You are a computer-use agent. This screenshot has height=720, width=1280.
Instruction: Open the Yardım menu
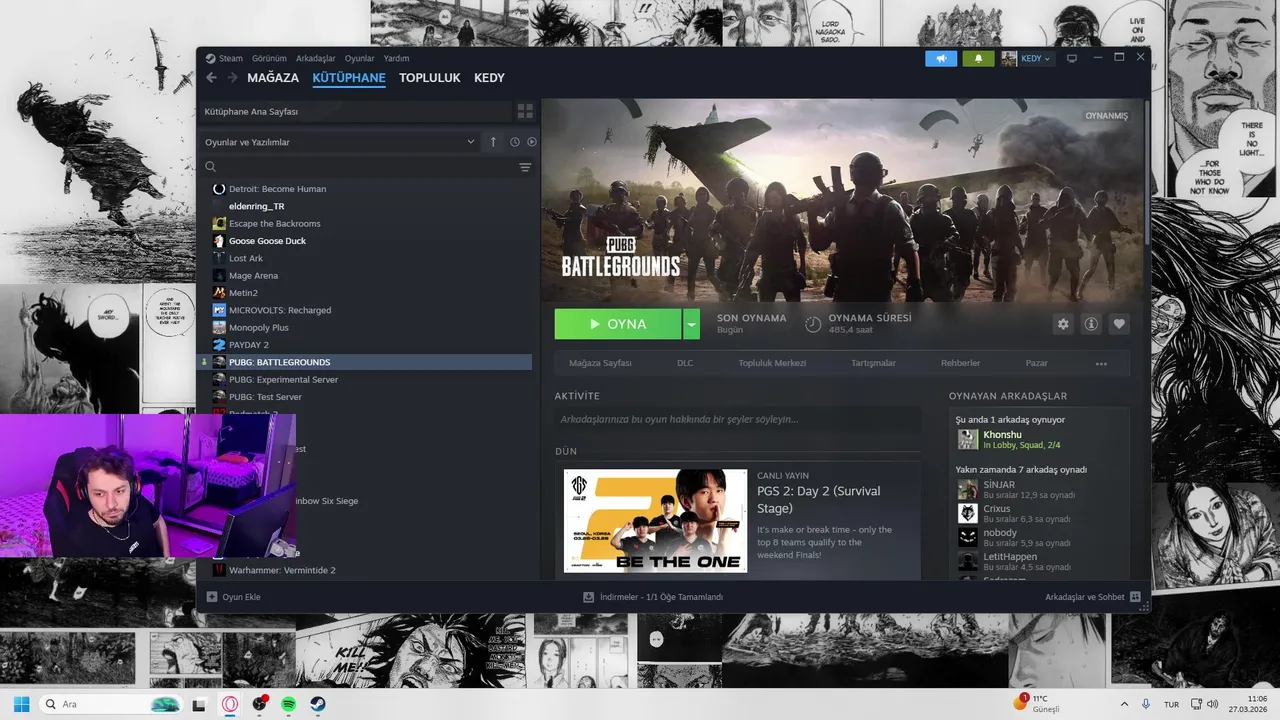[396, 58]
